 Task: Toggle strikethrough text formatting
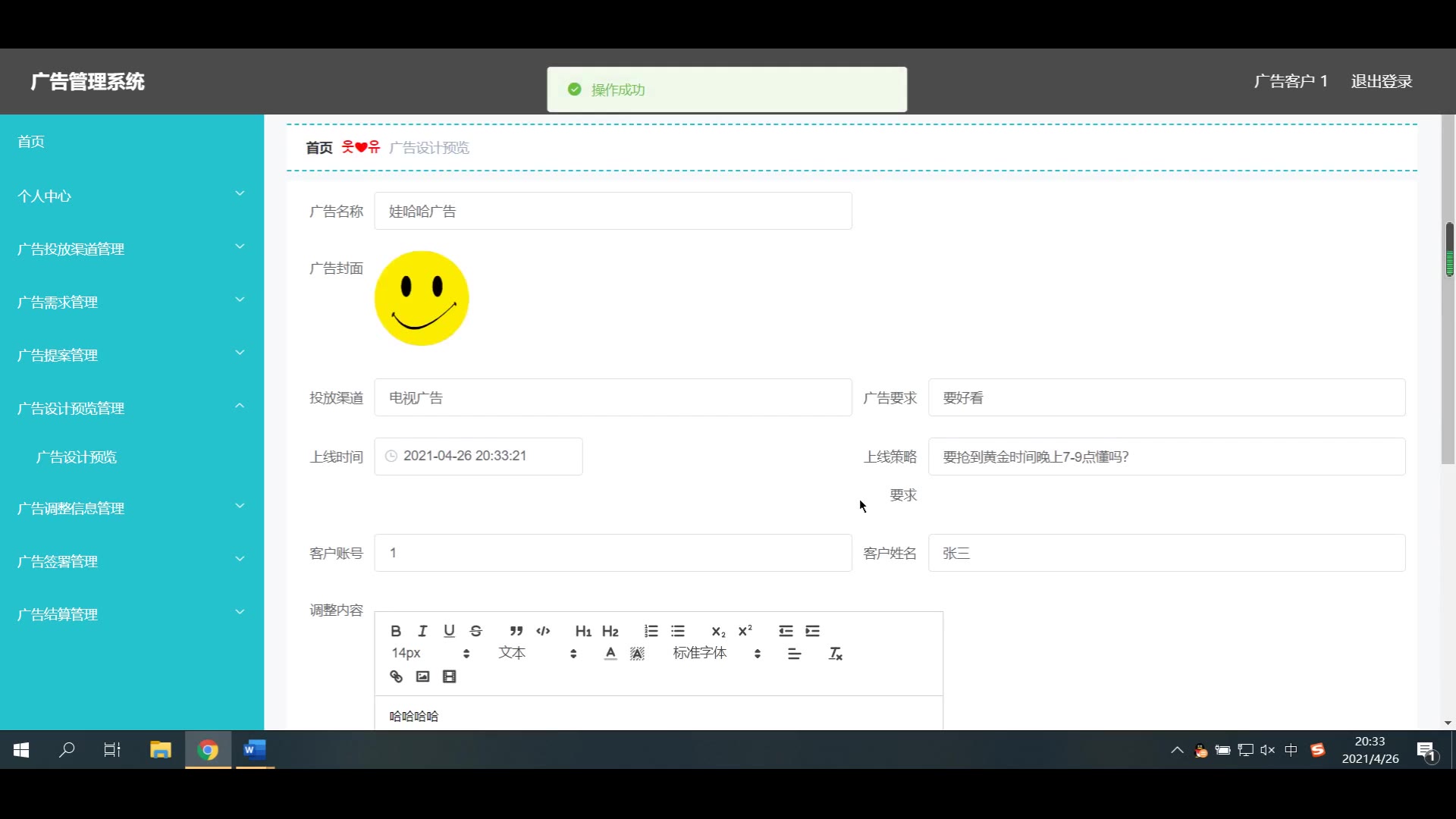pos(475,631)
